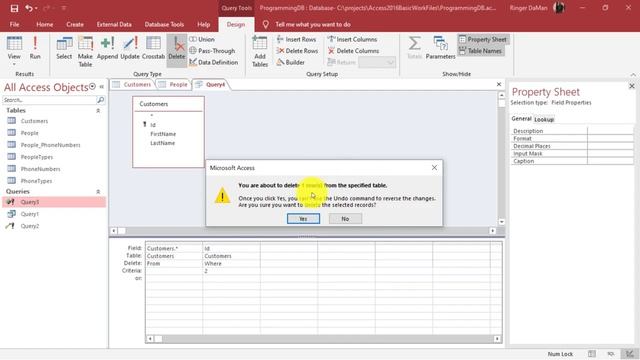Click Tell me what you want search
640x360 pixels.
pos(313,24)
